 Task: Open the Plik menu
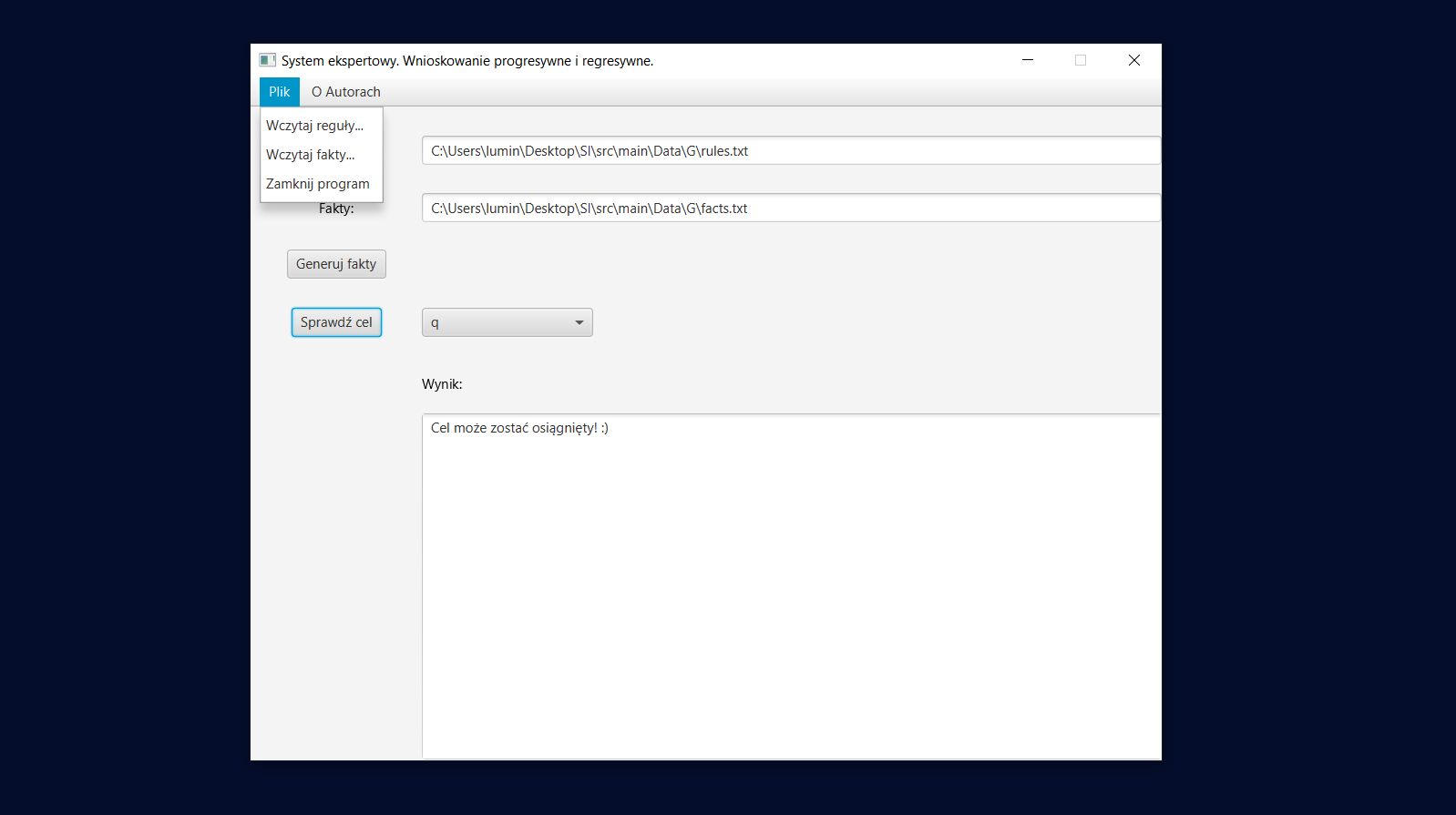click(279, 92)
